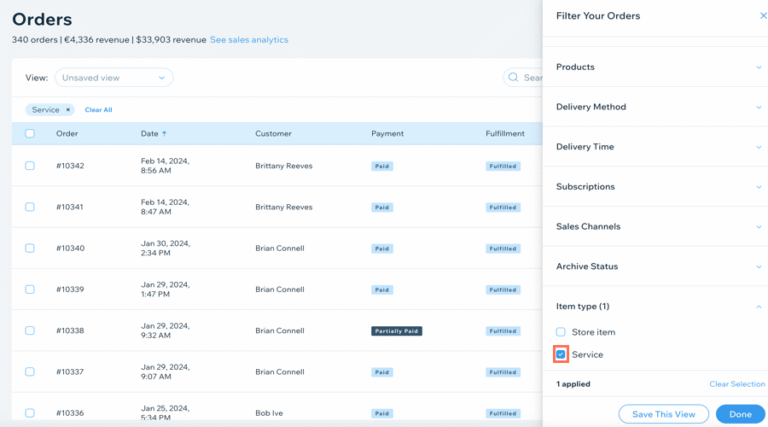
Task: Expand the Delivery Method filter section
Action: [759, 107]
